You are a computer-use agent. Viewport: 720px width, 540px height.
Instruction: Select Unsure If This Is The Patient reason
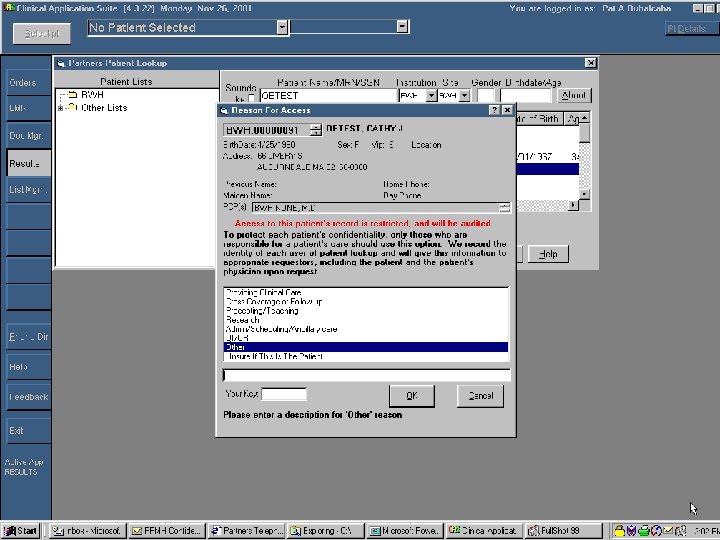366,356
